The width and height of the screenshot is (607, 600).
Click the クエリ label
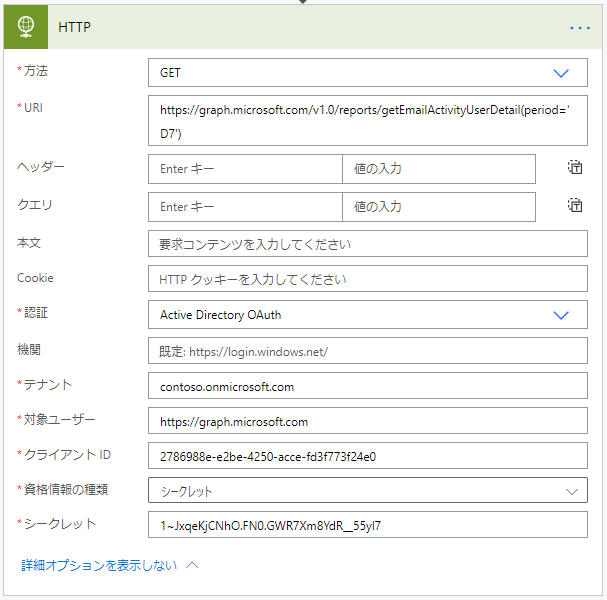point(34,204)
